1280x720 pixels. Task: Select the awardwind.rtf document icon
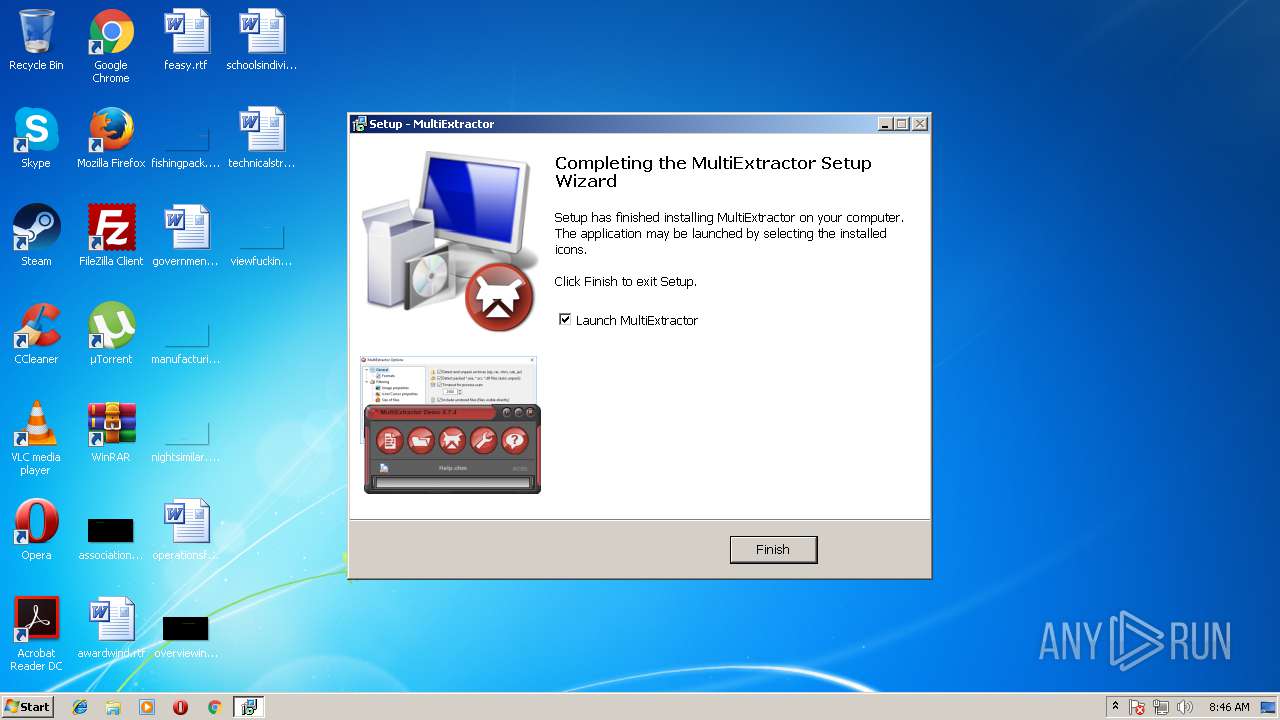pos(111,629)
